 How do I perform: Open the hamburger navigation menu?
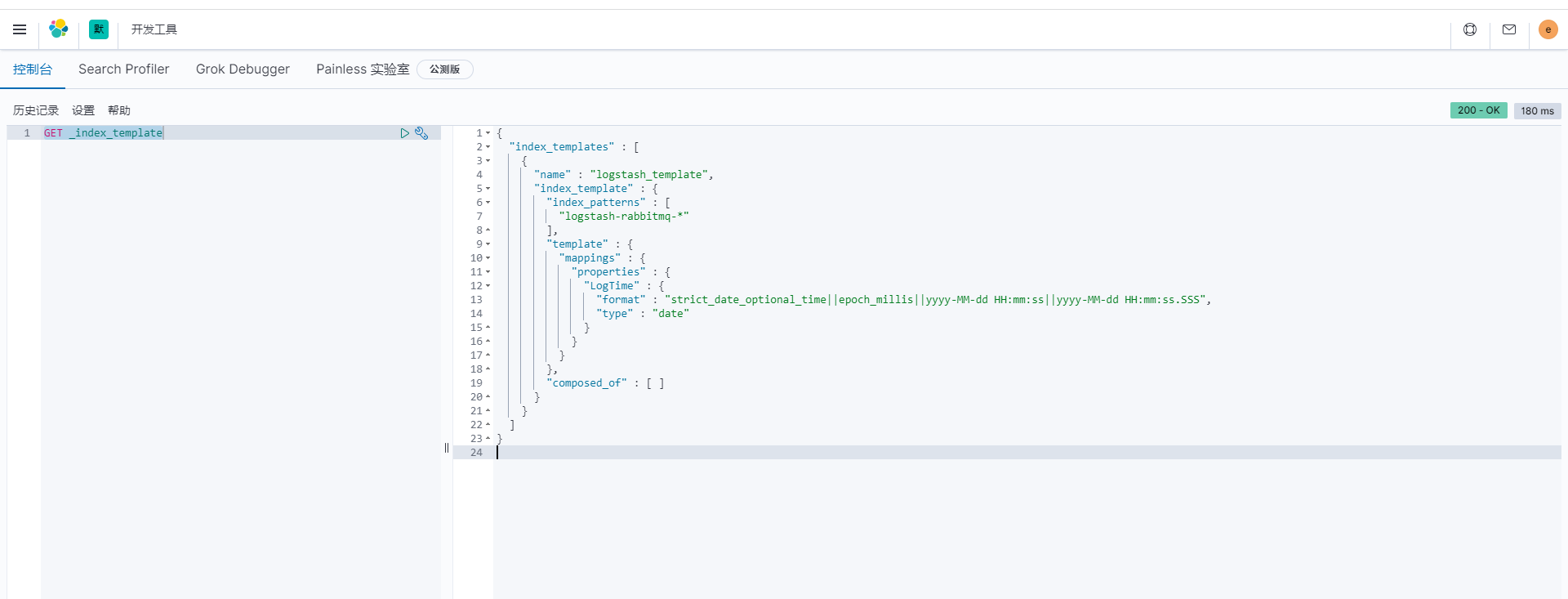(20, 29)
